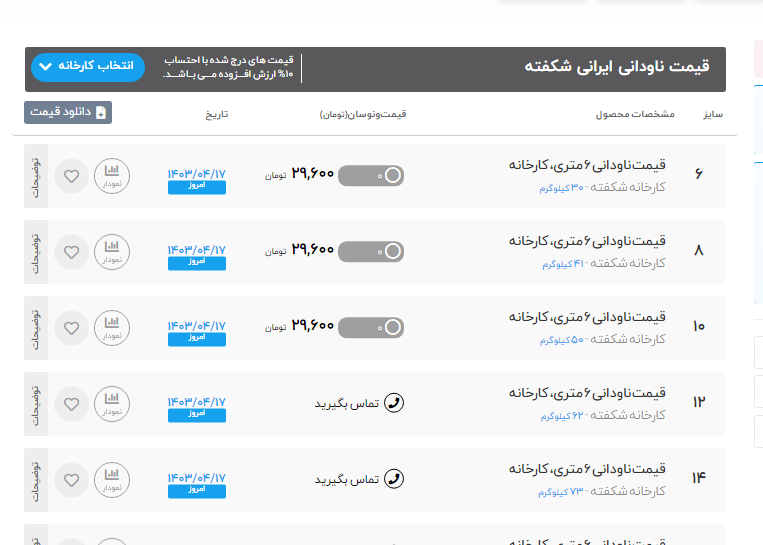Image resolution: width=763 pixels, height=545 pixels.
Task: Expand the توضیحات panel for size 10 row
Action: [36, 328]
